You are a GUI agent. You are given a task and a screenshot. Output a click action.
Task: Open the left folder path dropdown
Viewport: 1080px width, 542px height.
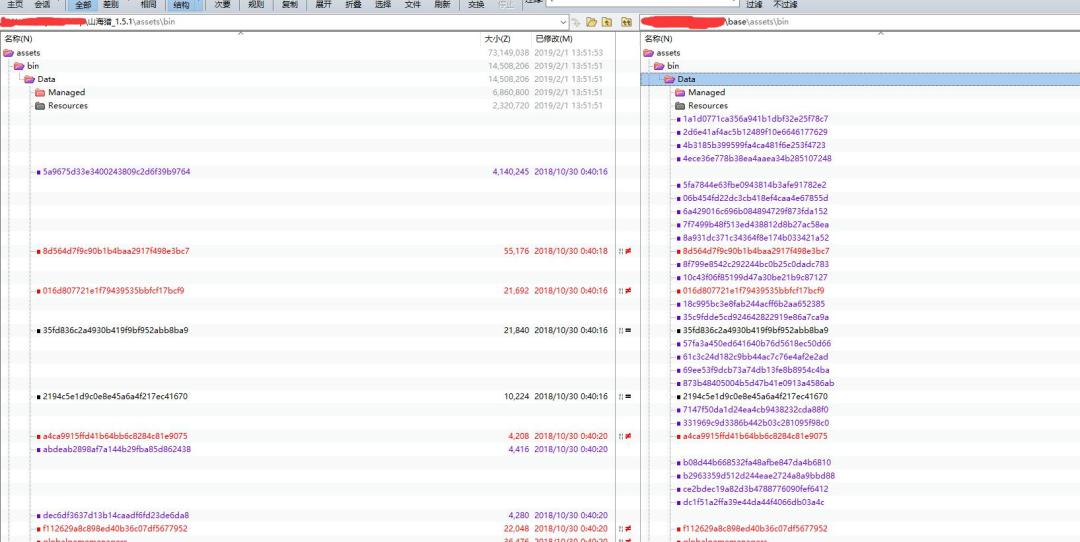pos(563,21)
